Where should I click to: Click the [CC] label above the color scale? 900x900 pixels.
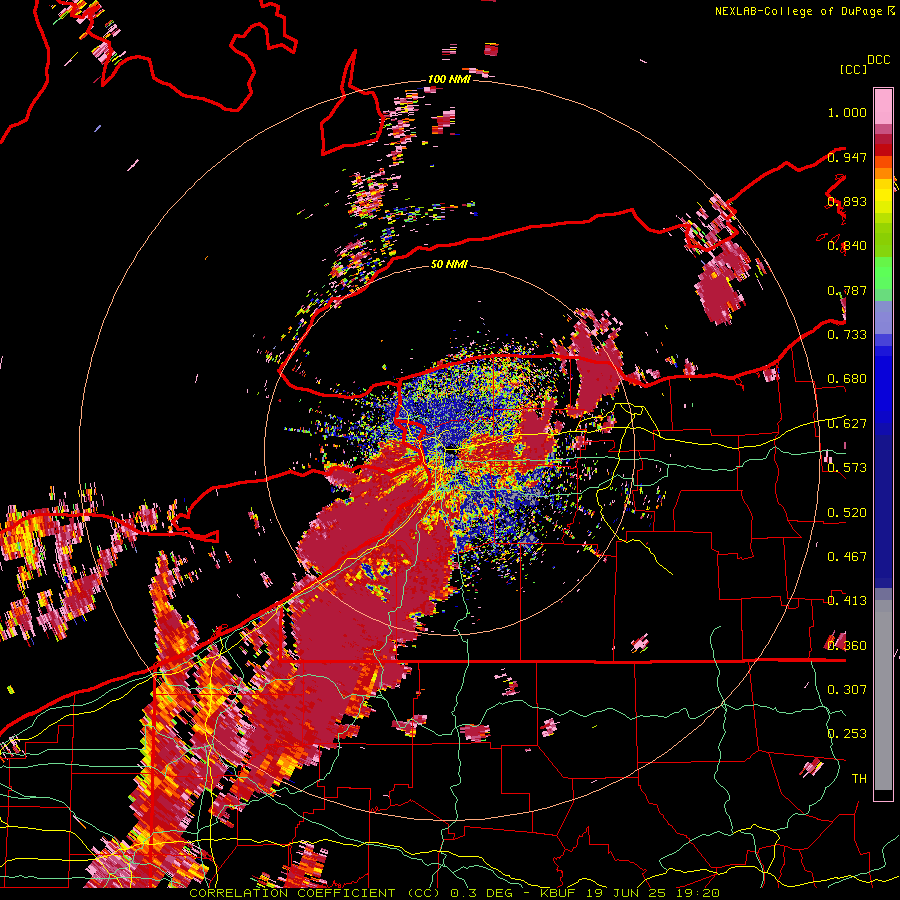[853, 69]
